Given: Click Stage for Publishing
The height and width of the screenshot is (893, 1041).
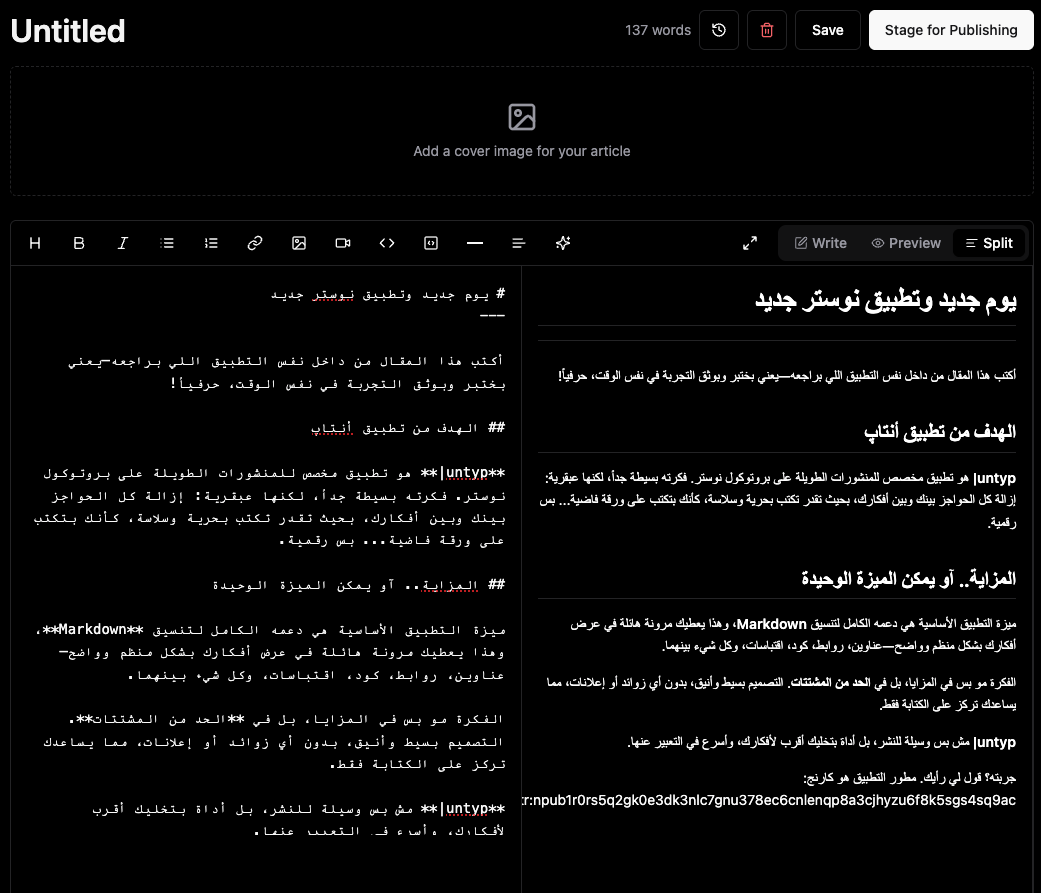Looking at the screenshot, I should (x=951, y=30).
